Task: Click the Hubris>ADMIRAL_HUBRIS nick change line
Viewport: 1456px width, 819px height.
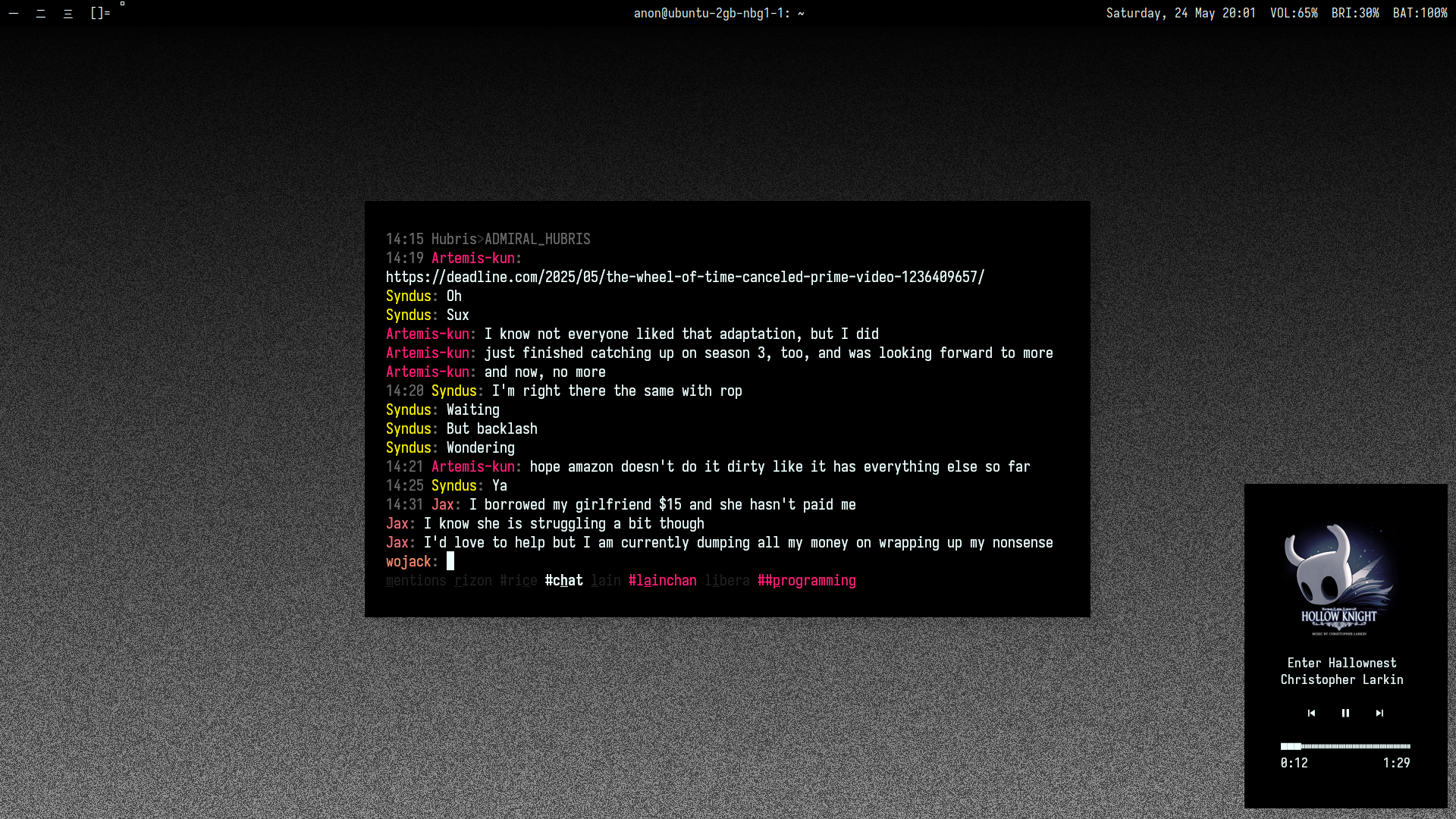Action: point(488,239)
